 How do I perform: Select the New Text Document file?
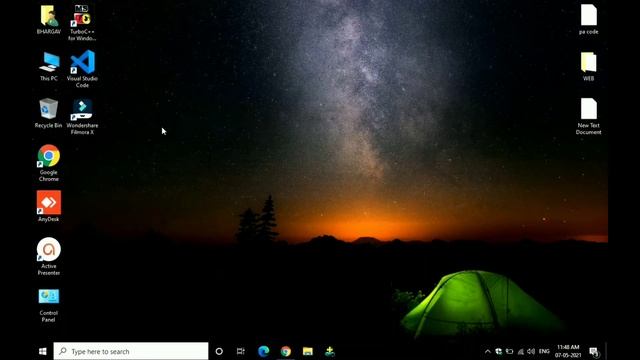click(588, 116)
